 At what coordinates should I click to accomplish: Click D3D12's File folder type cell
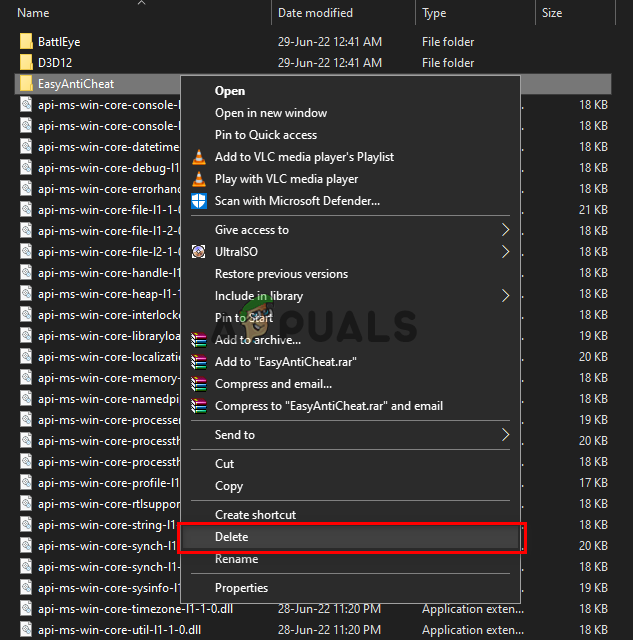click(448, 63)
